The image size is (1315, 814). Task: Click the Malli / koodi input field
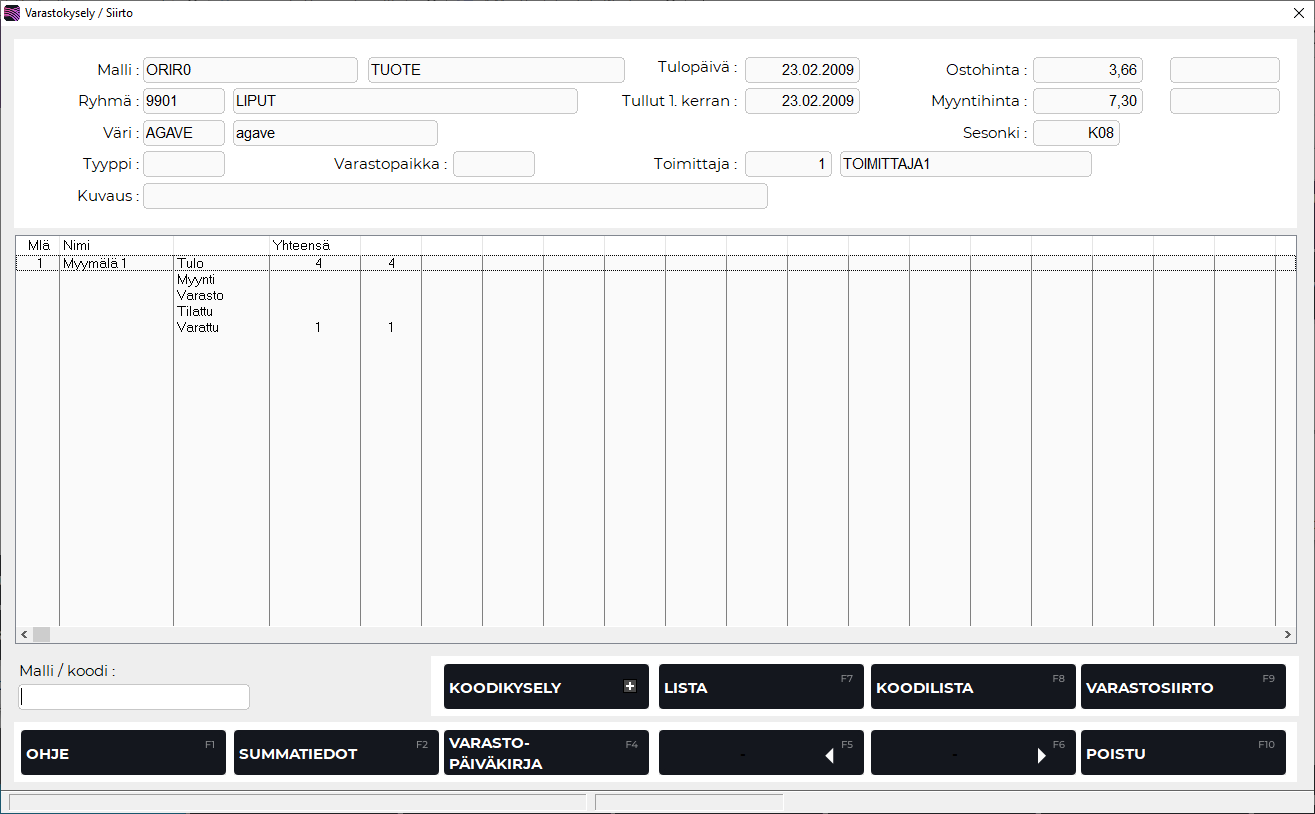[x=135, y=697]
